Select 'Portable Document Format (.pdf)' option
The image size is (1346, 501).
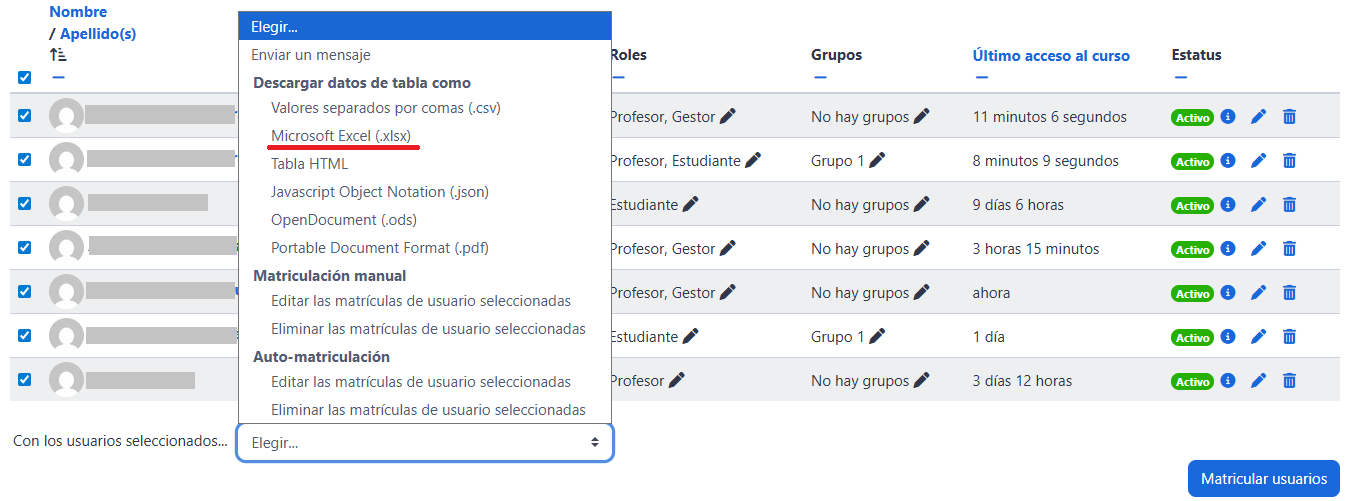point(379,247)
